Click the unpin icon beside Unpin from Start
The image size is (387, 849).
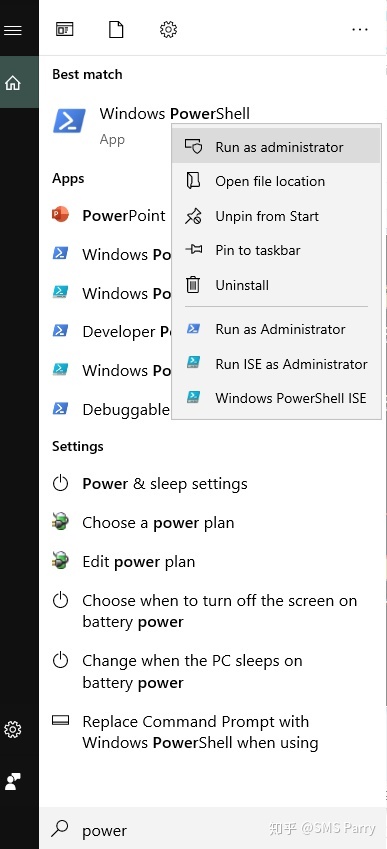tap(193, 216)
